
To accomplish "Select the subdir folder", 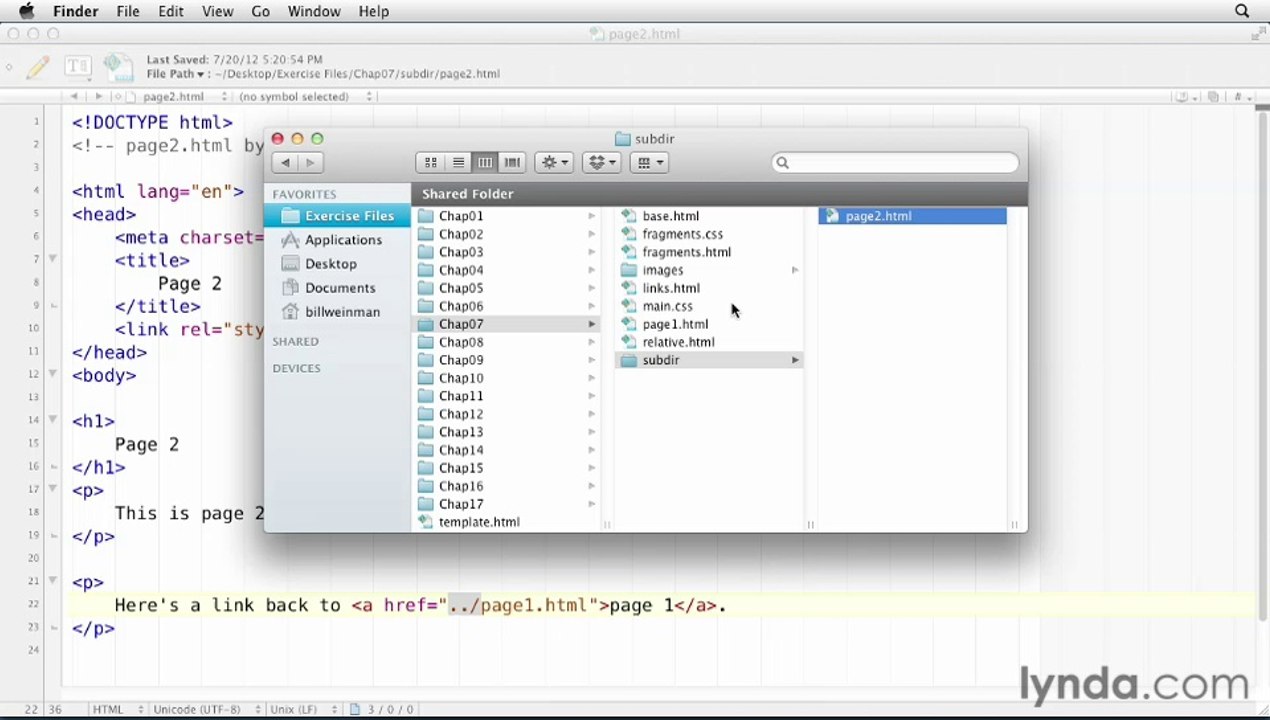I will (x=710, y=360).
